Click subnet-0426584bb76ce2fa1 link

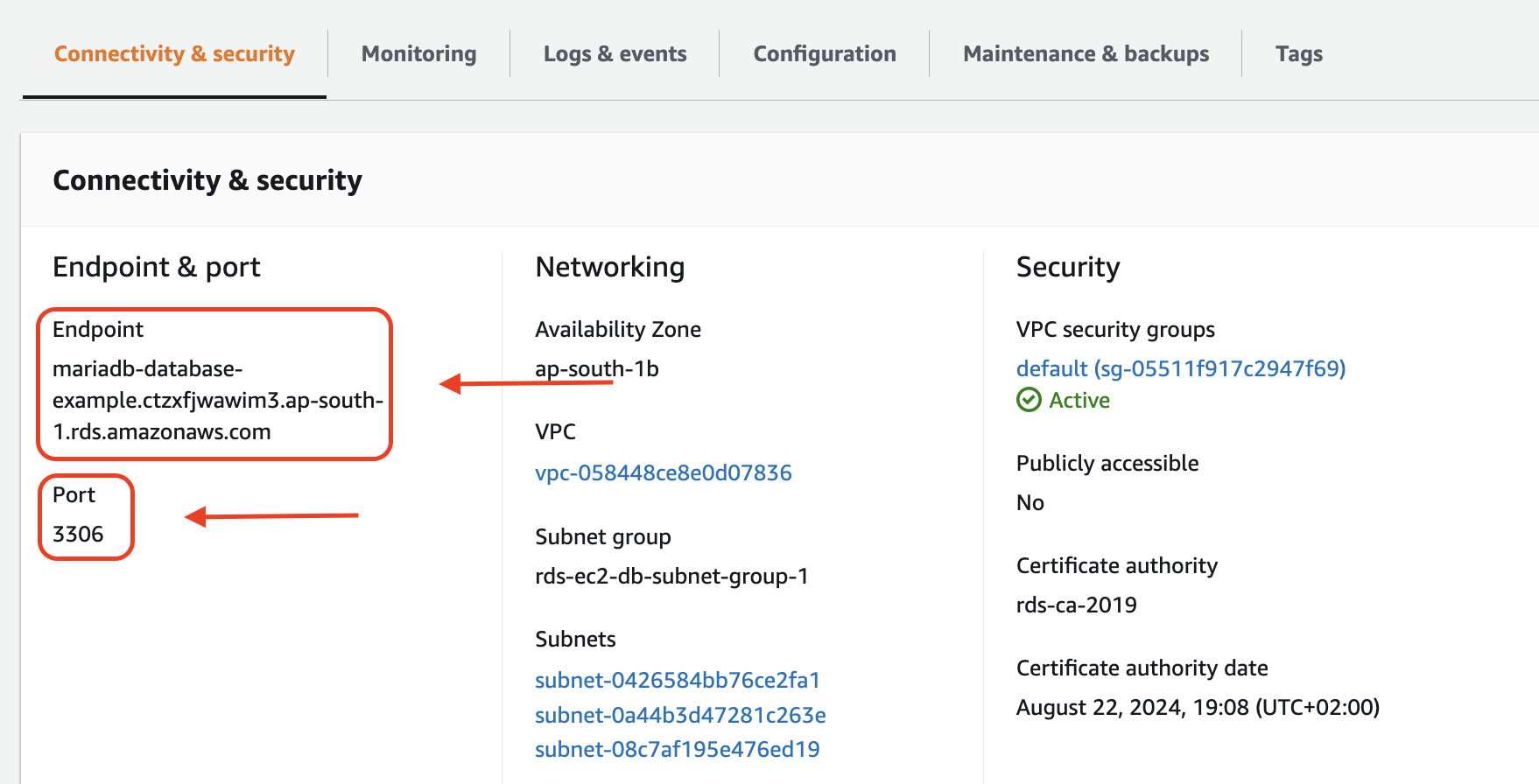(x=677, y=680)
